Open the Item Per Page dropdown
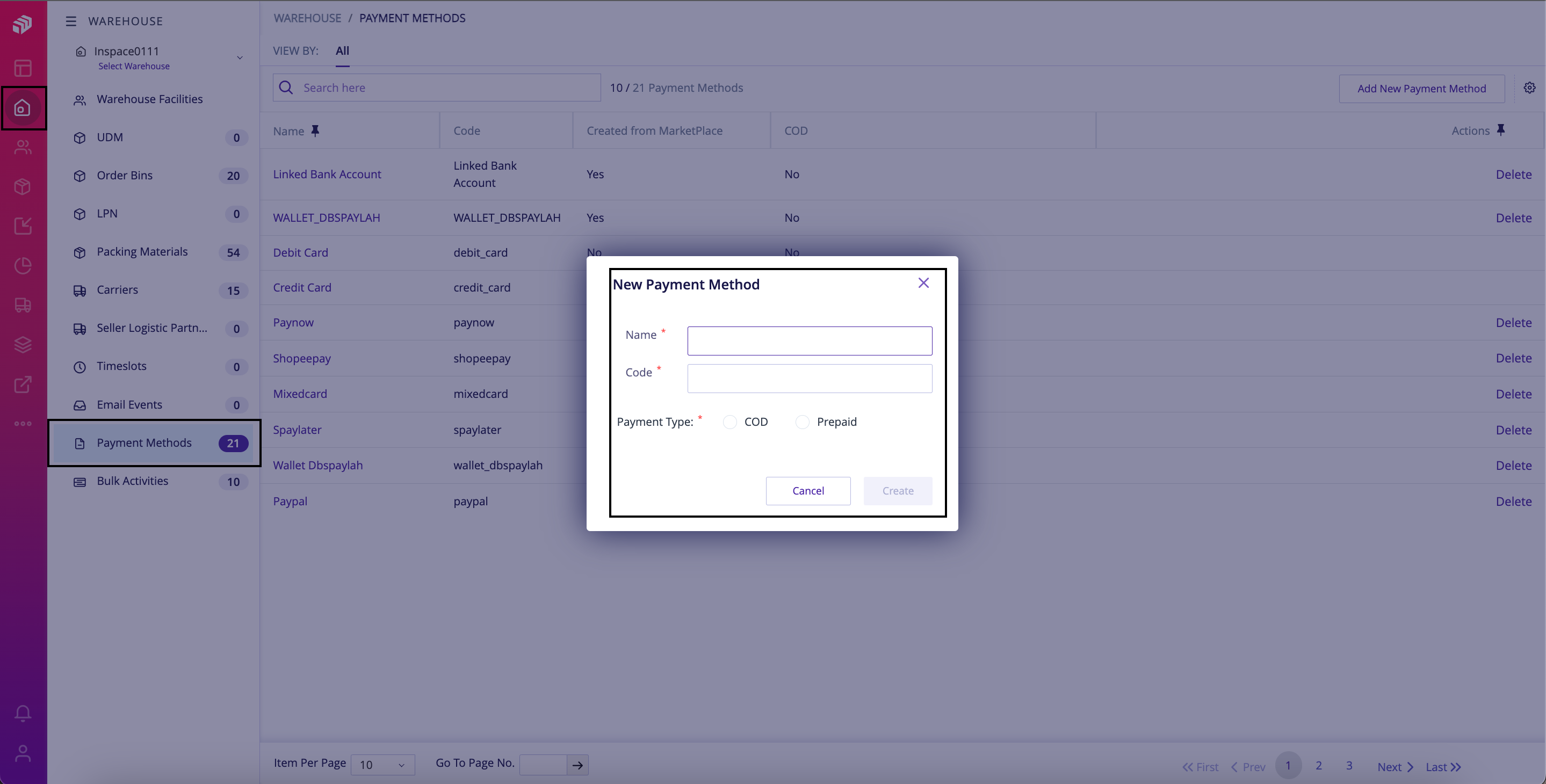This screenshot has height=784, width=1546. click(382, 765)
